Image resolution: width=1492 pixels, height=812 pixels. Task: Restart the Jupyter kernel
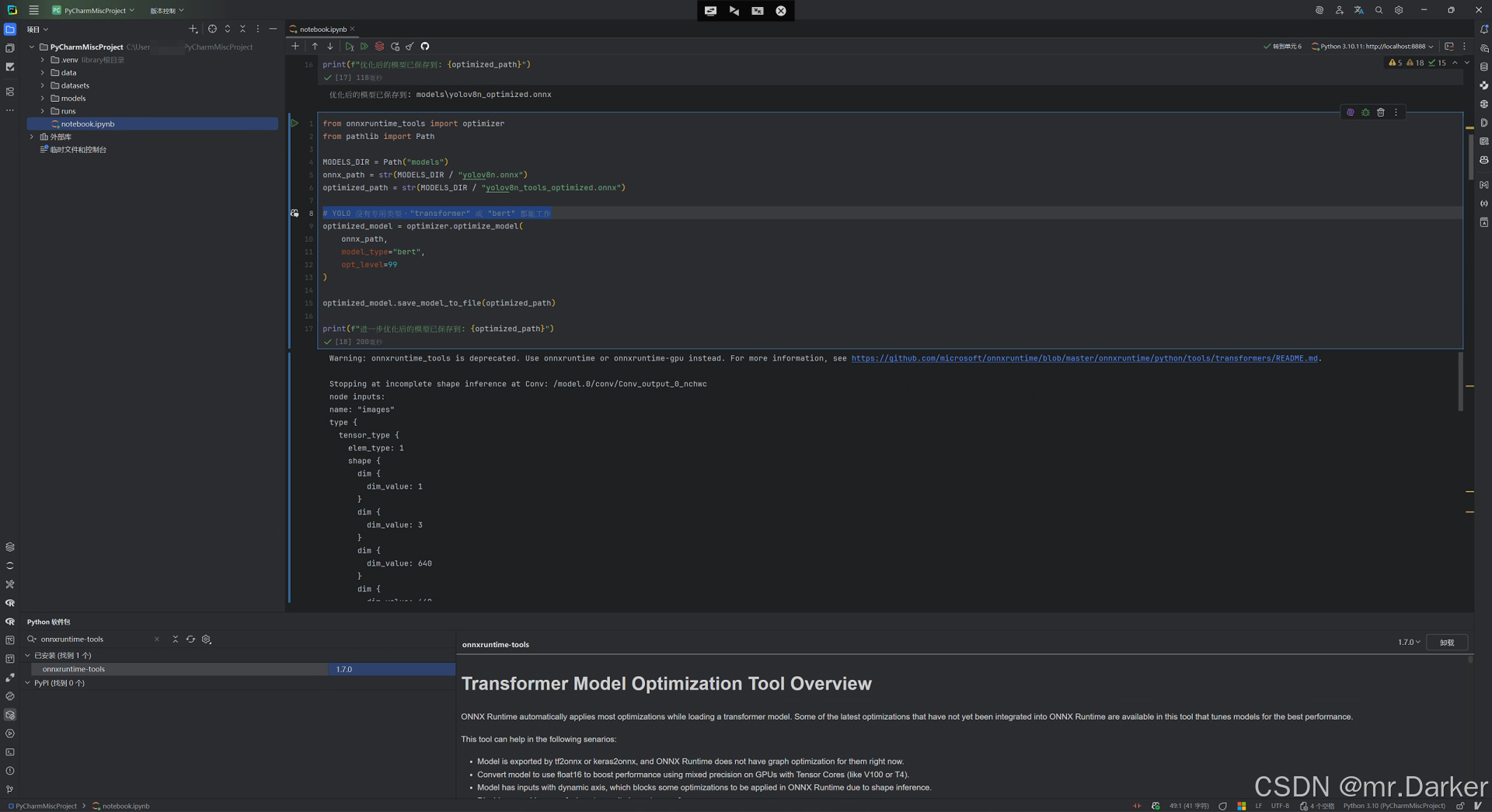pos(395,46)
